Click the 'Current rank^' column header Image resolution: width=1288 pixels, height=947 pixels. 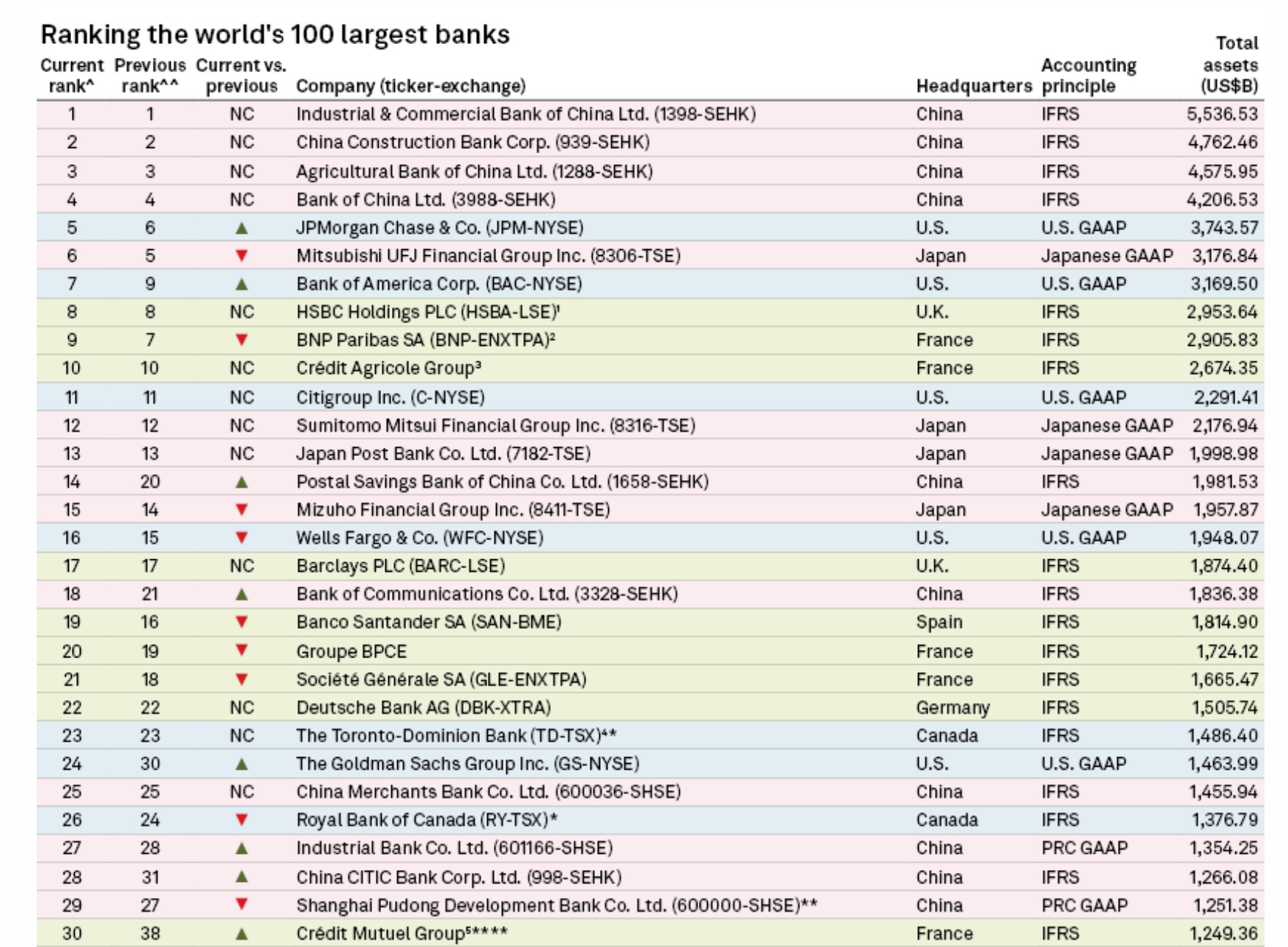[x=72, y=75]
